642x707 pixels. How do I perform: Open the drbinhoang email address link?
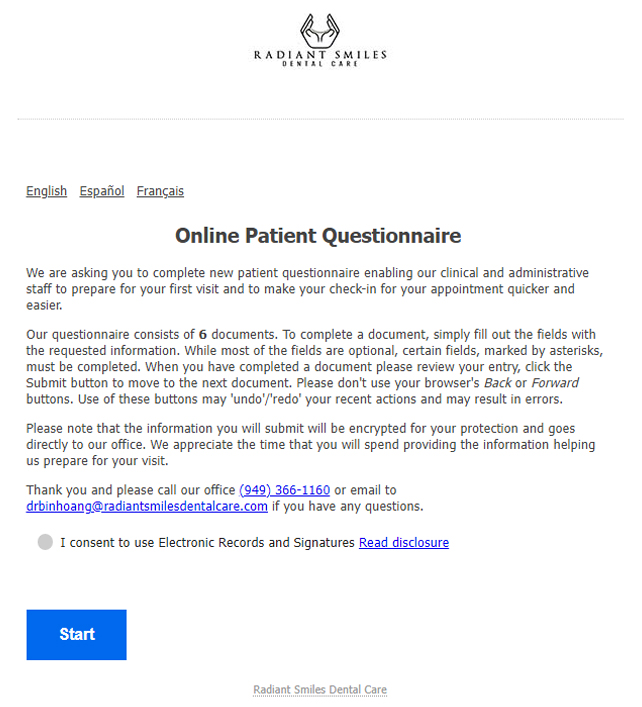coord(147,506)
